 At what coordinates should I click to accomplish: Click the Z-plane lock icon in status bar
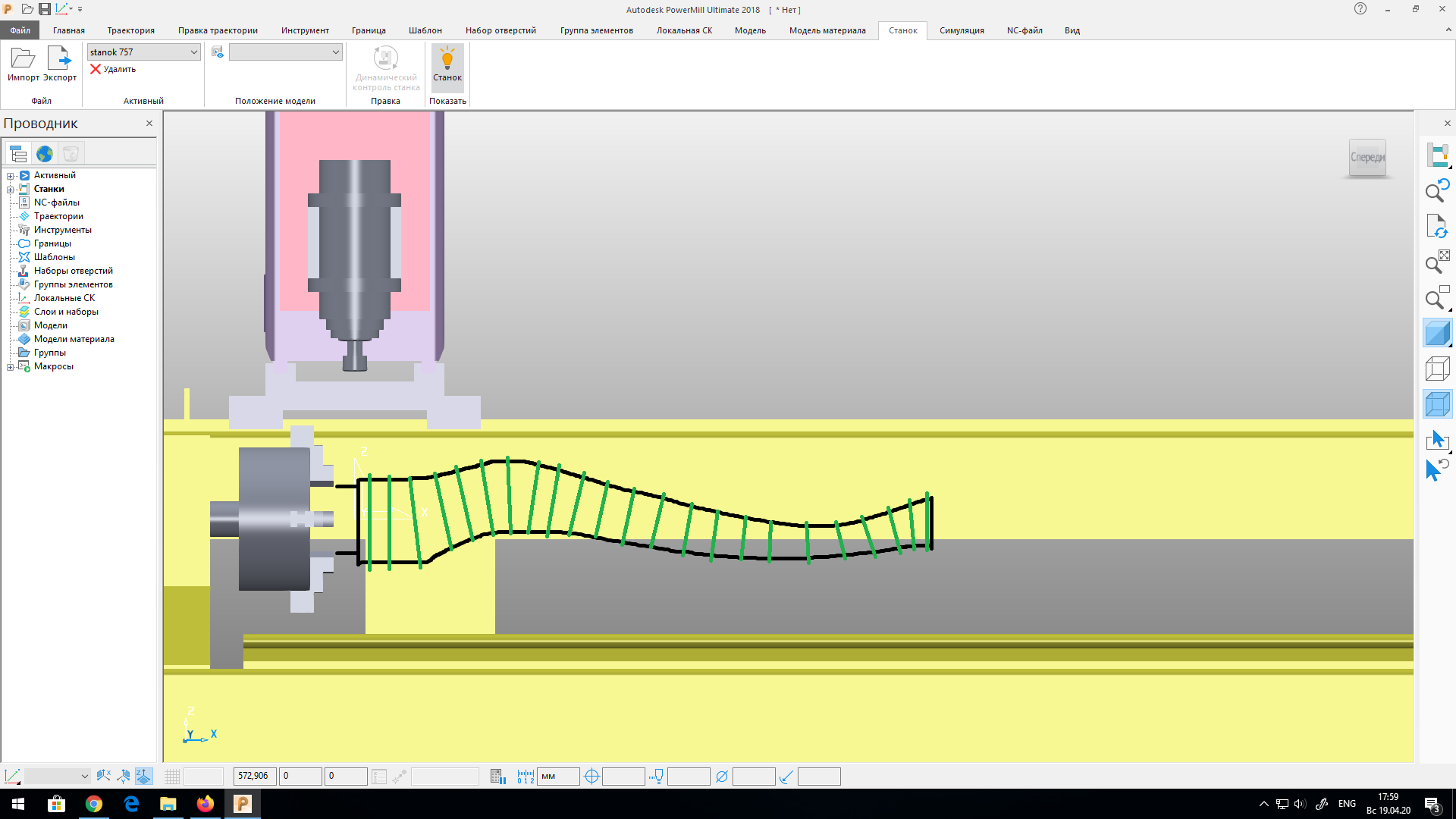click(143, 777)
